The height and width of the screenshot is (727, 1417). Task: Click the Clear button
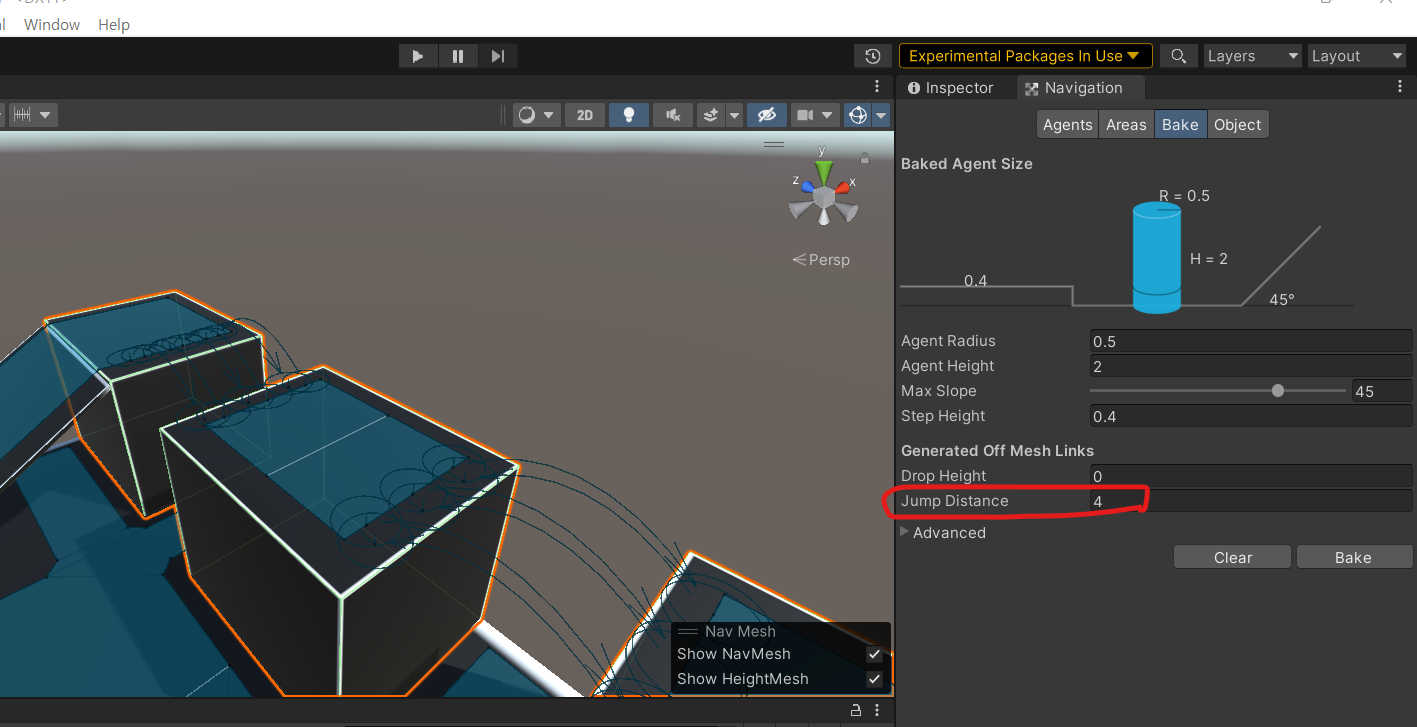(1233, 558)
